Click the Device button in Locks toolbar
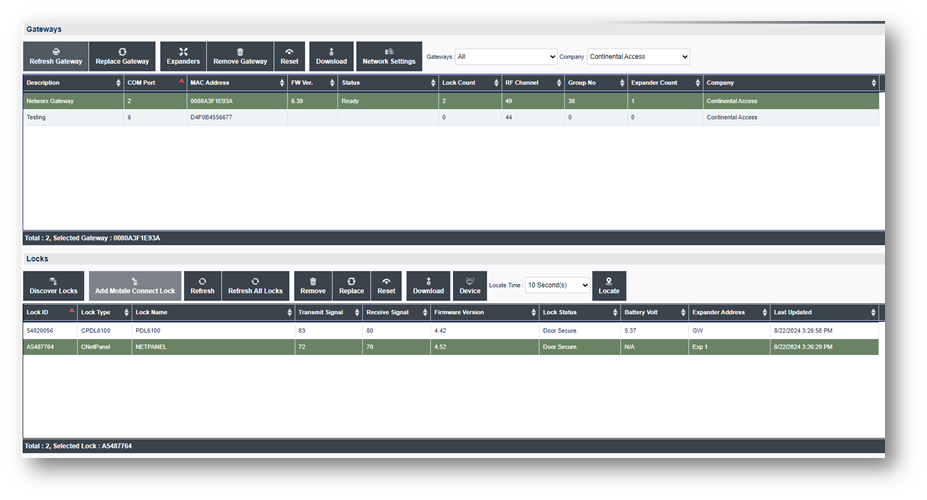The height and width of the screenshot is (500, 927). click(469, 286)
